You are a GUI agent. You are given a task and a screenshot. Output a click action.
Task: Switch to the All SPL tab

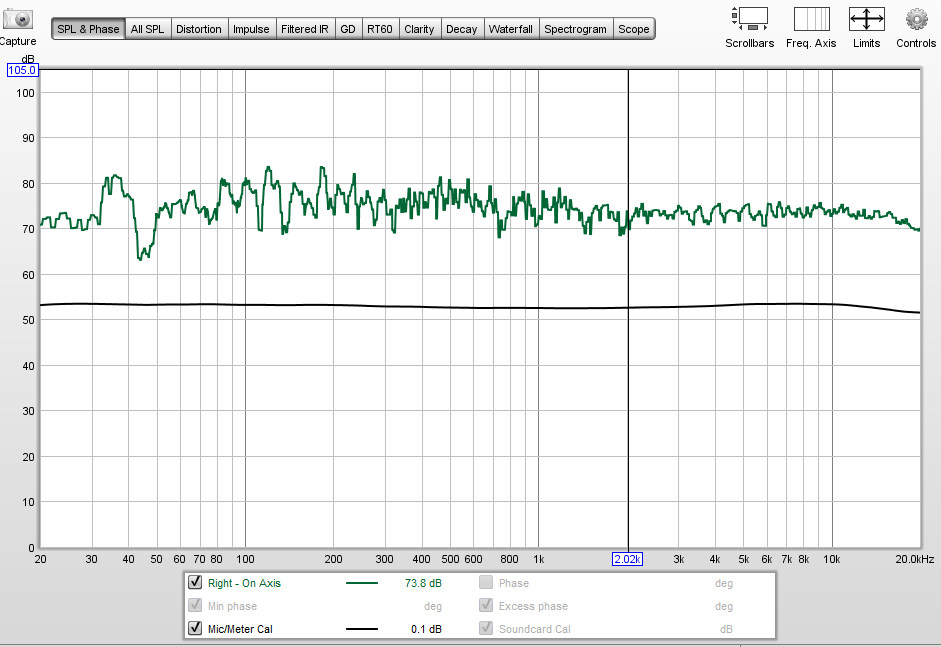148,29
